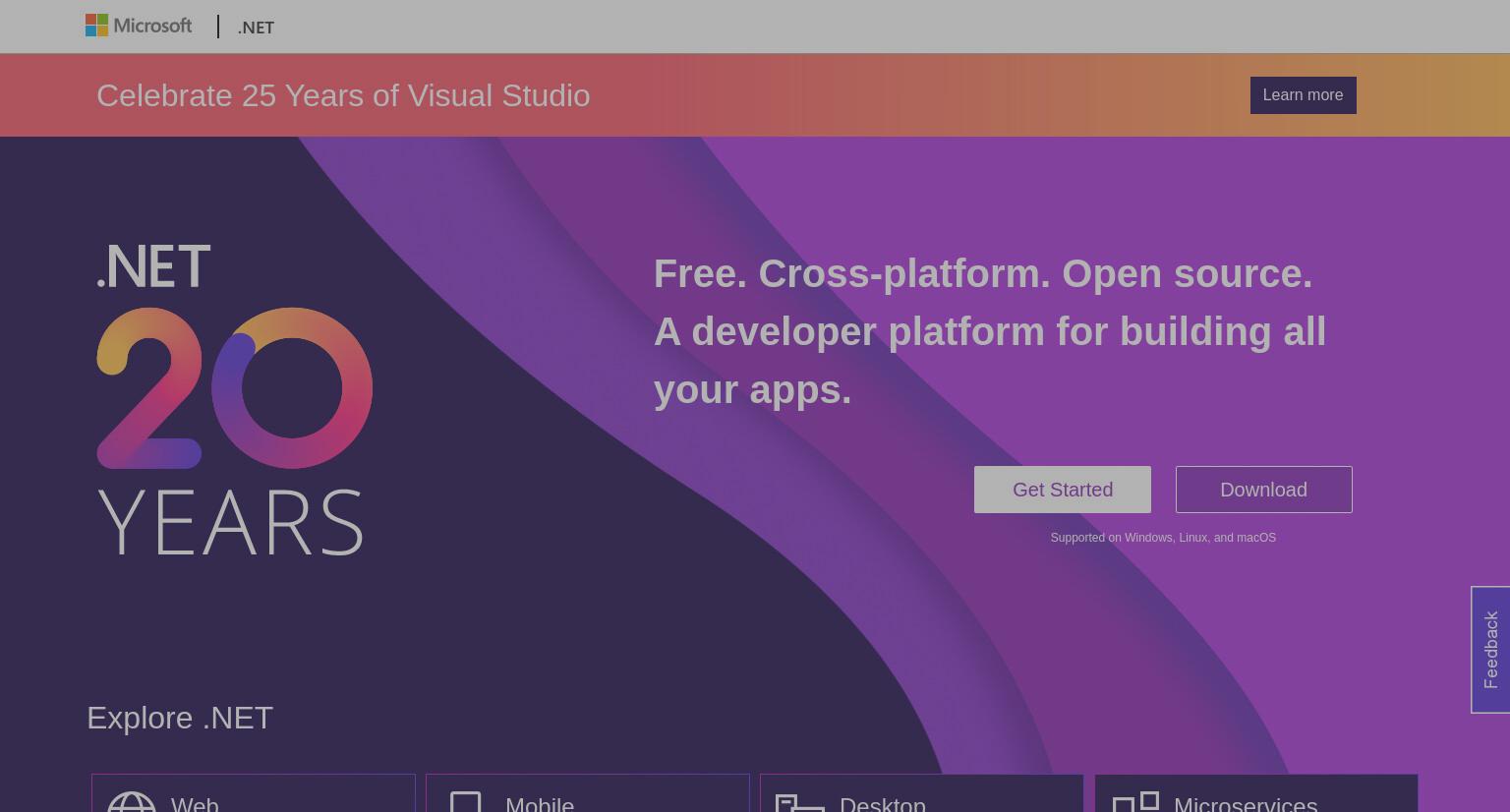This screenshot has width=1510, height=812.
Task: Click 'Supported on Windows, Linux, and macOS' text
Action: (x=1163, y=538)
